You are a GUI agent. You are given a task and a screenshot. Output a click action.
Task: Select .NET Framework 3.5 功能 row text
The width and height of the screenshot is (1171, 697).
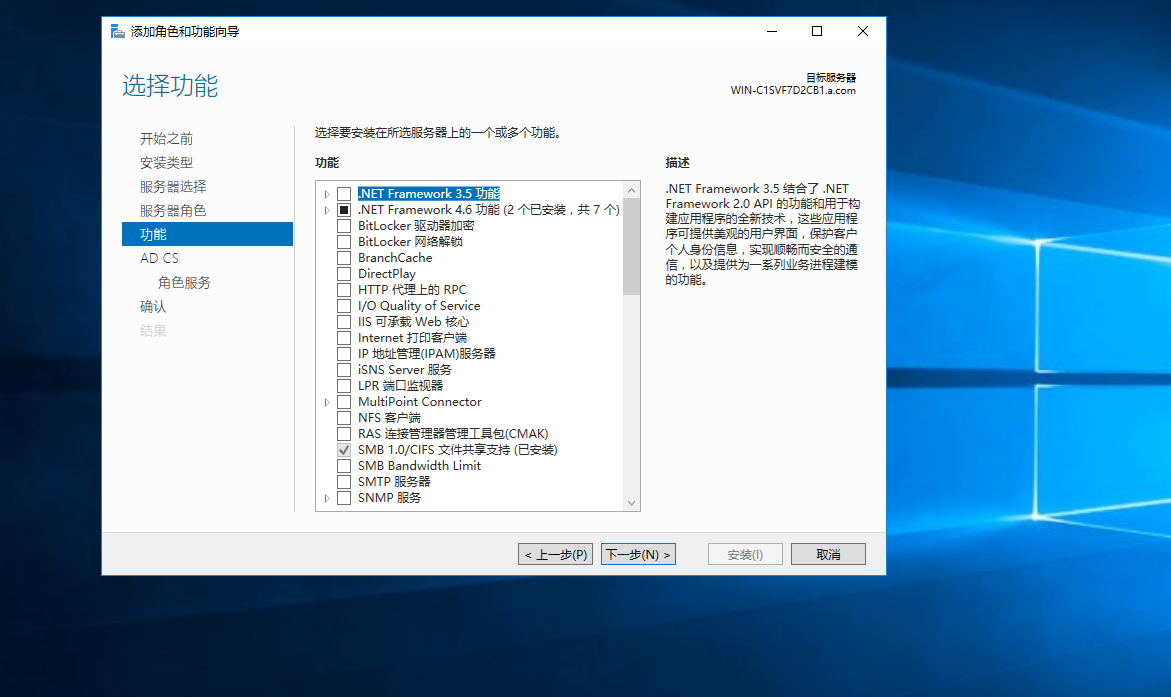point(429,193)
